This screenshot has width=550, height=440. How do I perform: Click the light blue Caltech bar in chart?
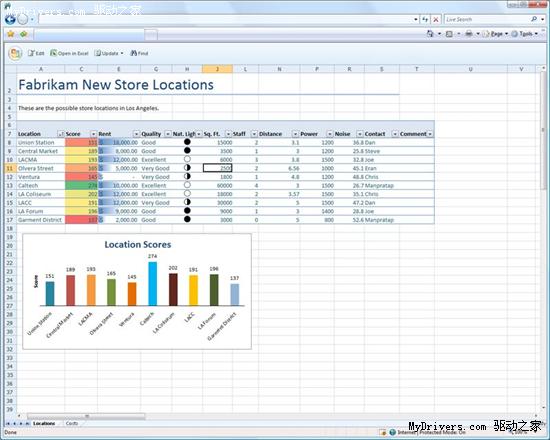(x=153, y=284)
